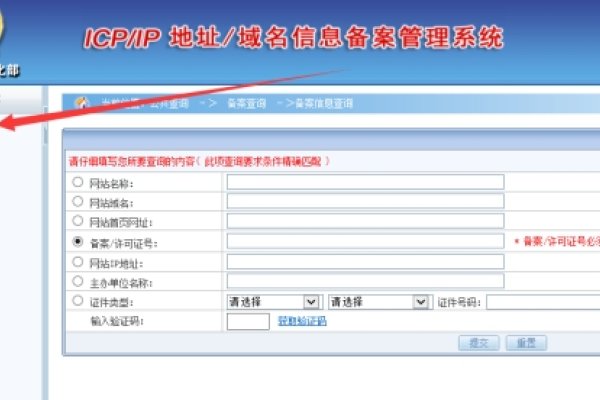Image resolution: width=600 pixels, height=400 pixels.
Task: Open the first 请选择 dropdown
Action: click(272, 301)
